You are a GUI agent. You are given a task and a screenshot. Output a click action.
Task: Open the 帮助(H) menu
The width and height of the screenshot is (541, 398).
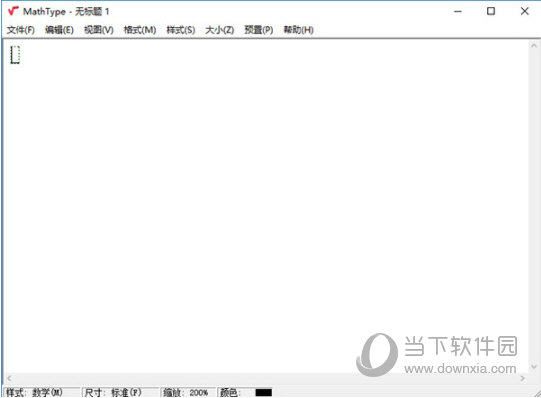coord(298,30)
